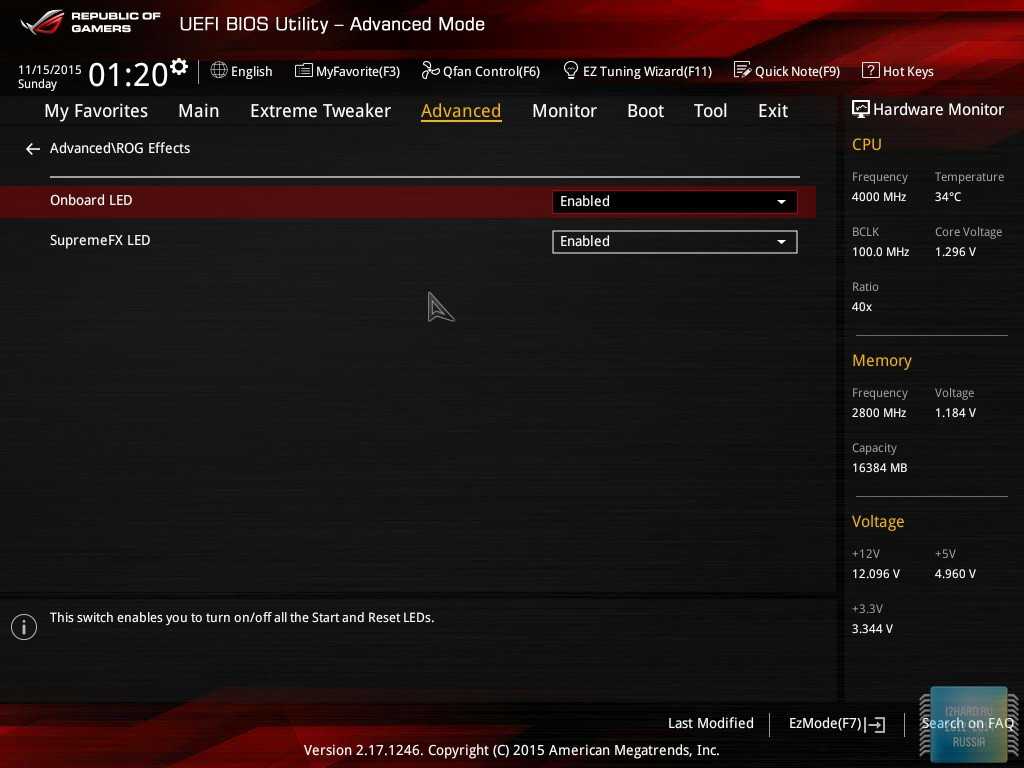The width and height of the screenshot is (1024, 768).
Task: Click the globe language icon
Action: tap(219, 71)
